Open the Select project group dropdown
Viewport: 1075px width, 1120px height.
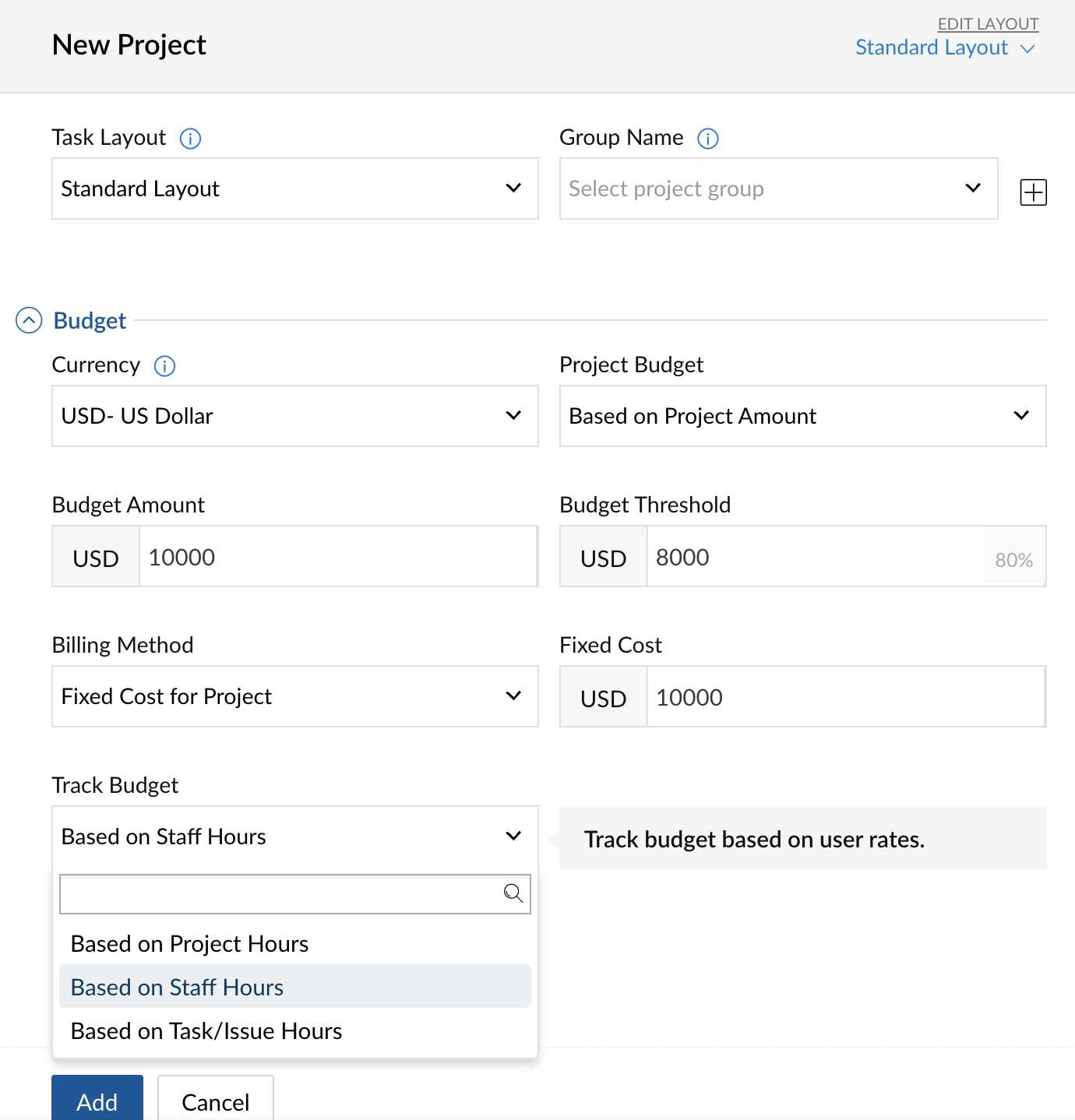point(779,188)
